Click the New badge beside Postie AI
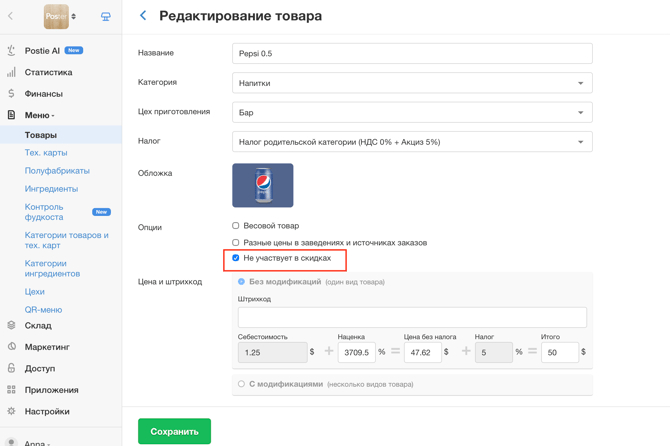Viewport: 670px width, 446px height. pyautogui.click(x=74, y=50)
